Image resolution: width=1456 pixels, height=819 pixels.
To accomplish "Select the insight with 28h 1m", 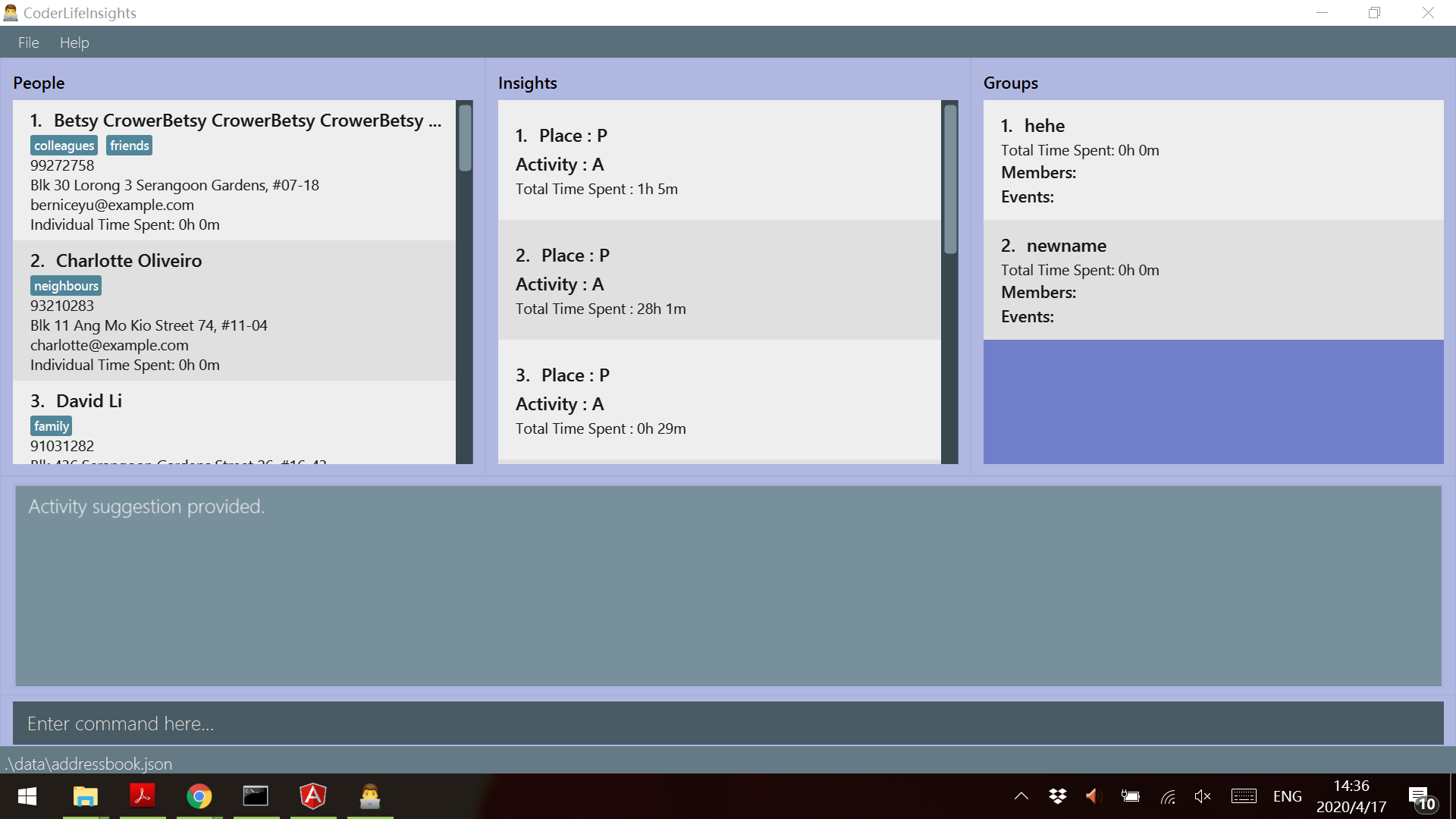I will click(719, 281).
